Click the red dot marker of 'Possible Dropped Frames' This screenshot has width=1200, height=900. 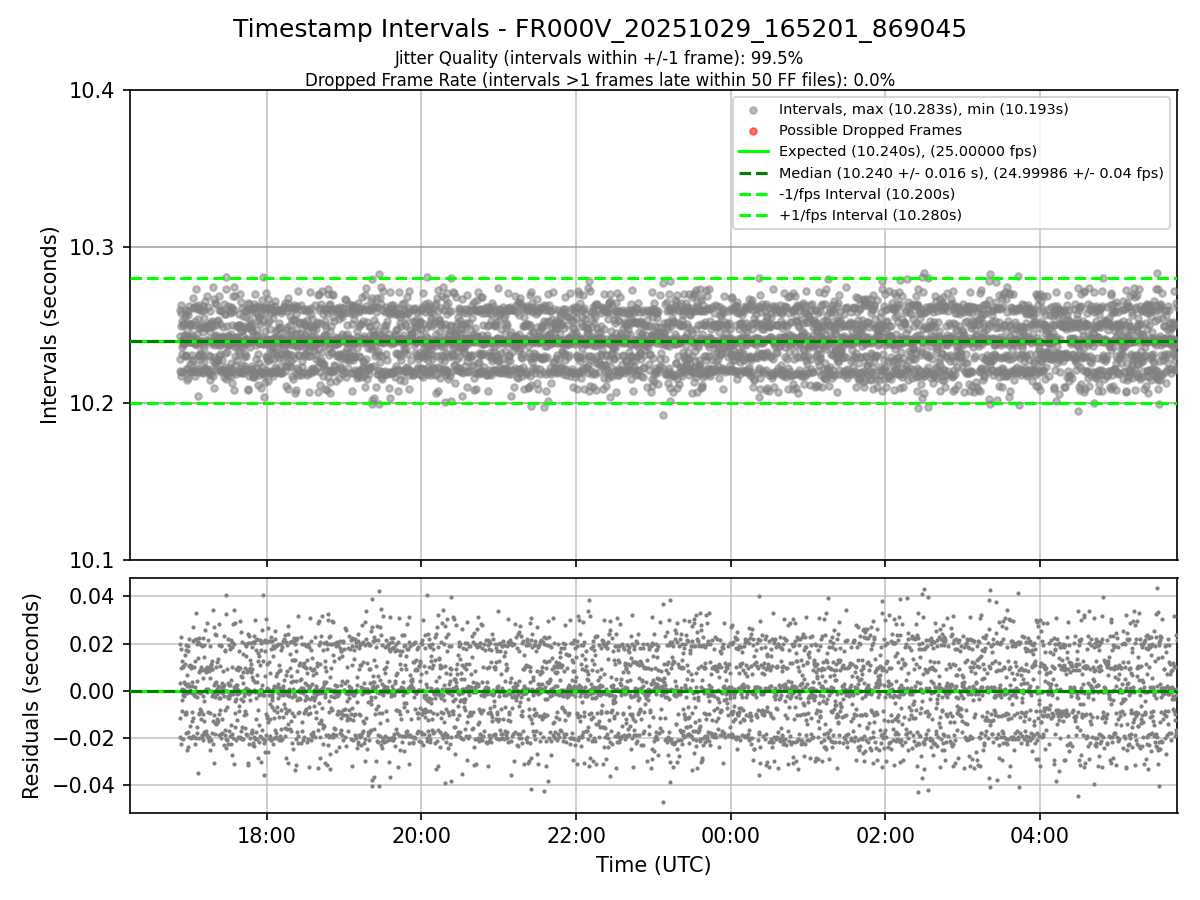754,131
